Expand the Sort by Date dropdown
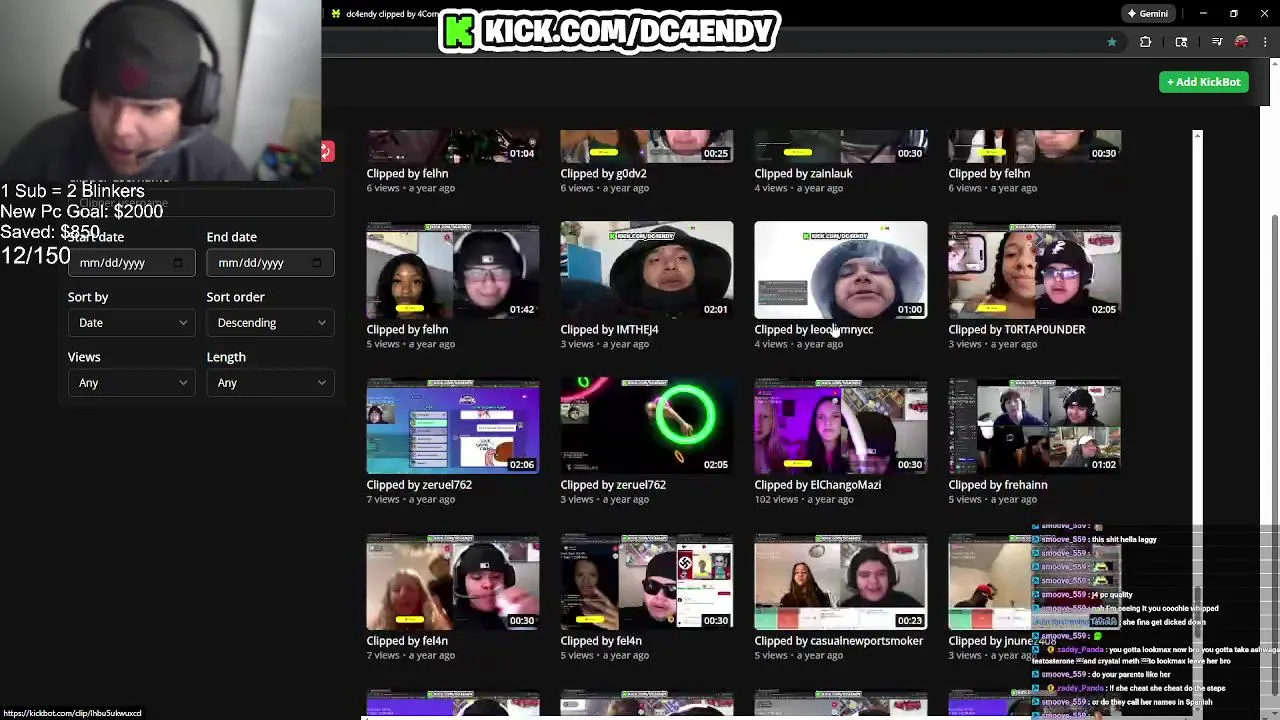Image resolution: width=1280 pixels, height=720 pixels. click(131, 323)
